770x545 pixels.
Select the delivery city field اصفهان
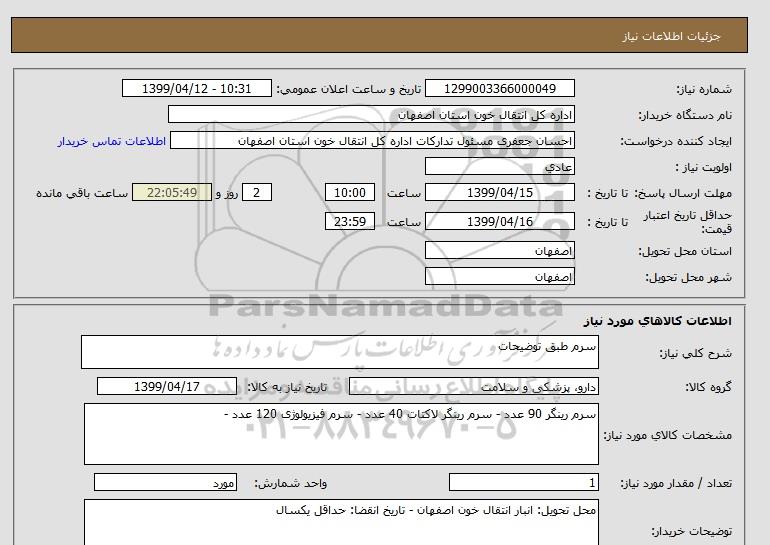(500, 276)
